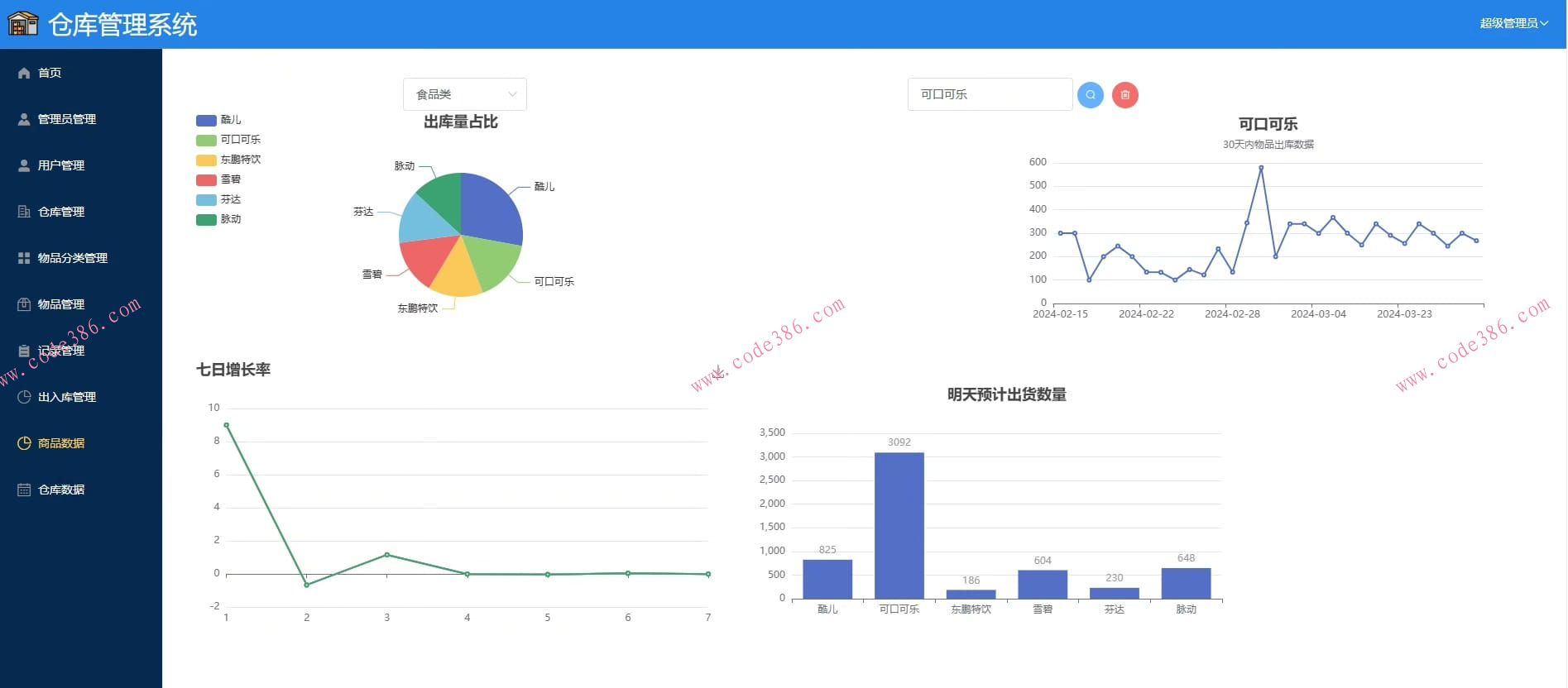The image size is (1568, 688).
Task: Toggle 可口可乐 legend entry
Action: 228,140
